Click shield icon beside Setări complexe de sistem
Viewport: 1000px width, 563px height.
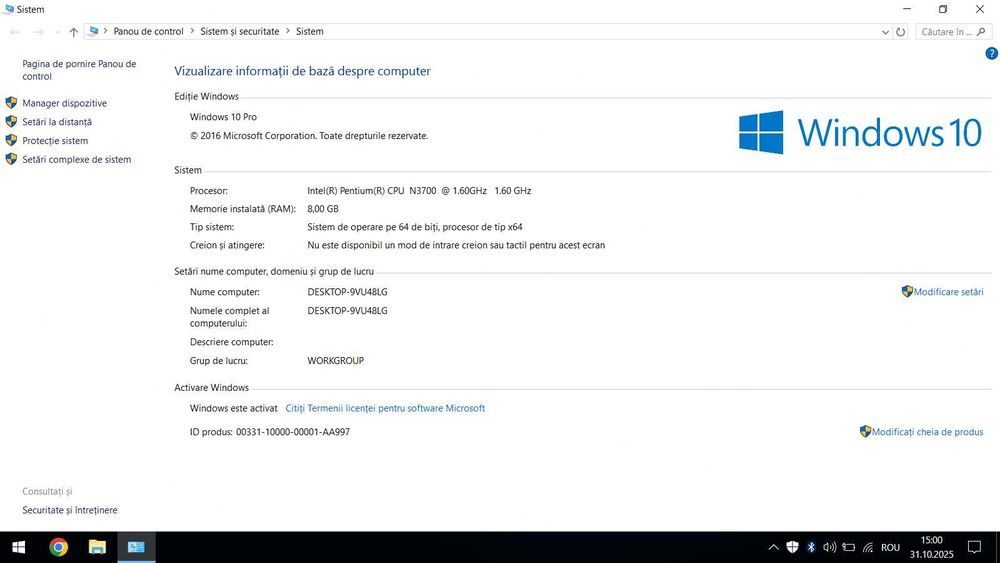pos(11,159)
